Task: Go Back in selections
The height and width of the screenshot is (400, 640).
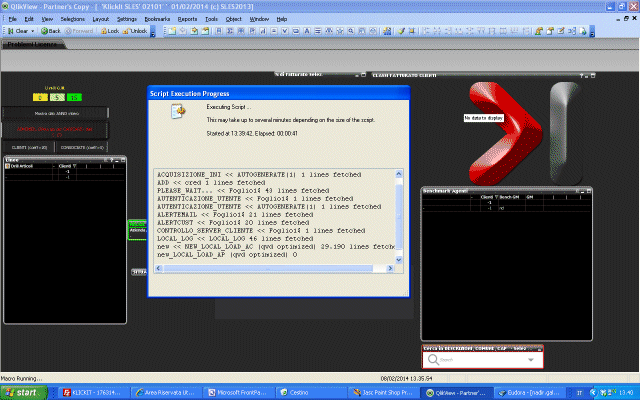Action: [x=51, y=31]
